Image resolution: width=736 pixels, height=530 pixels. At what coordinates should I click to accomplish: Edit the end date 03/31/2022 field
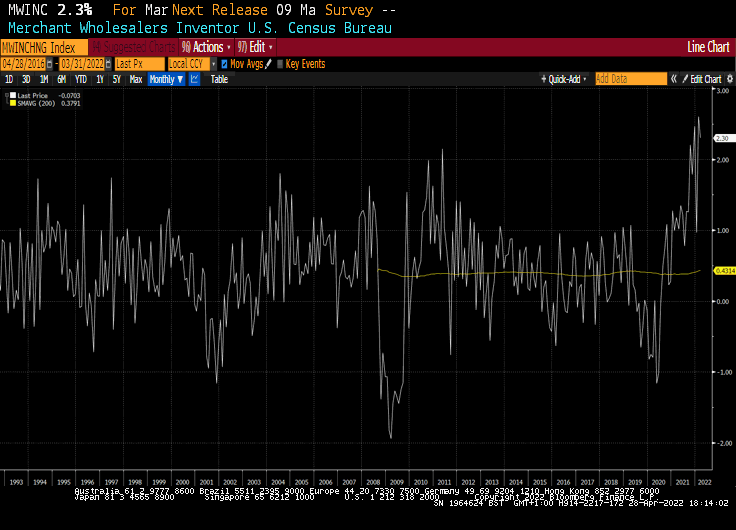pyautogui.click(x=82, y=64)
